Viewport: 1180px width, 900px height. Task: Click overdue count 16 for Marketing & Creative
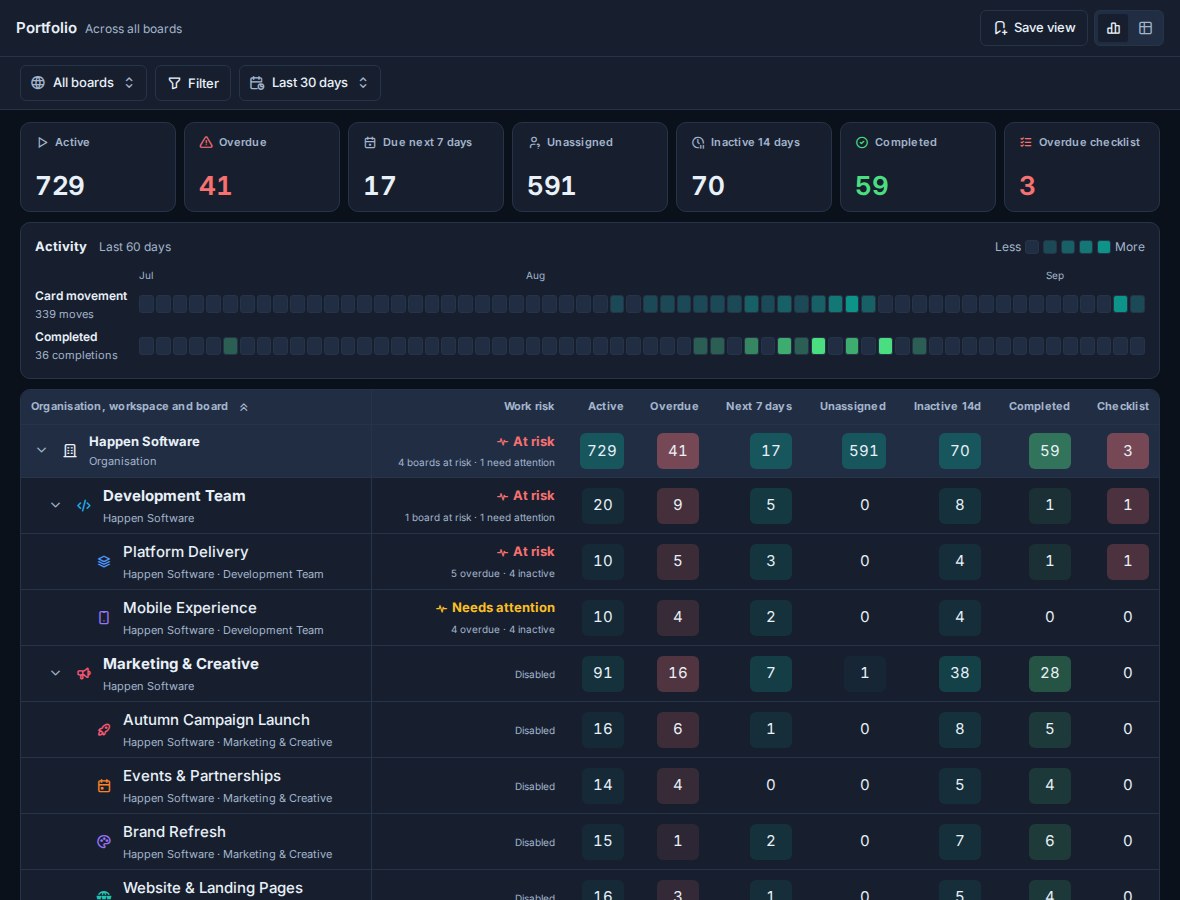click(677, 673)
